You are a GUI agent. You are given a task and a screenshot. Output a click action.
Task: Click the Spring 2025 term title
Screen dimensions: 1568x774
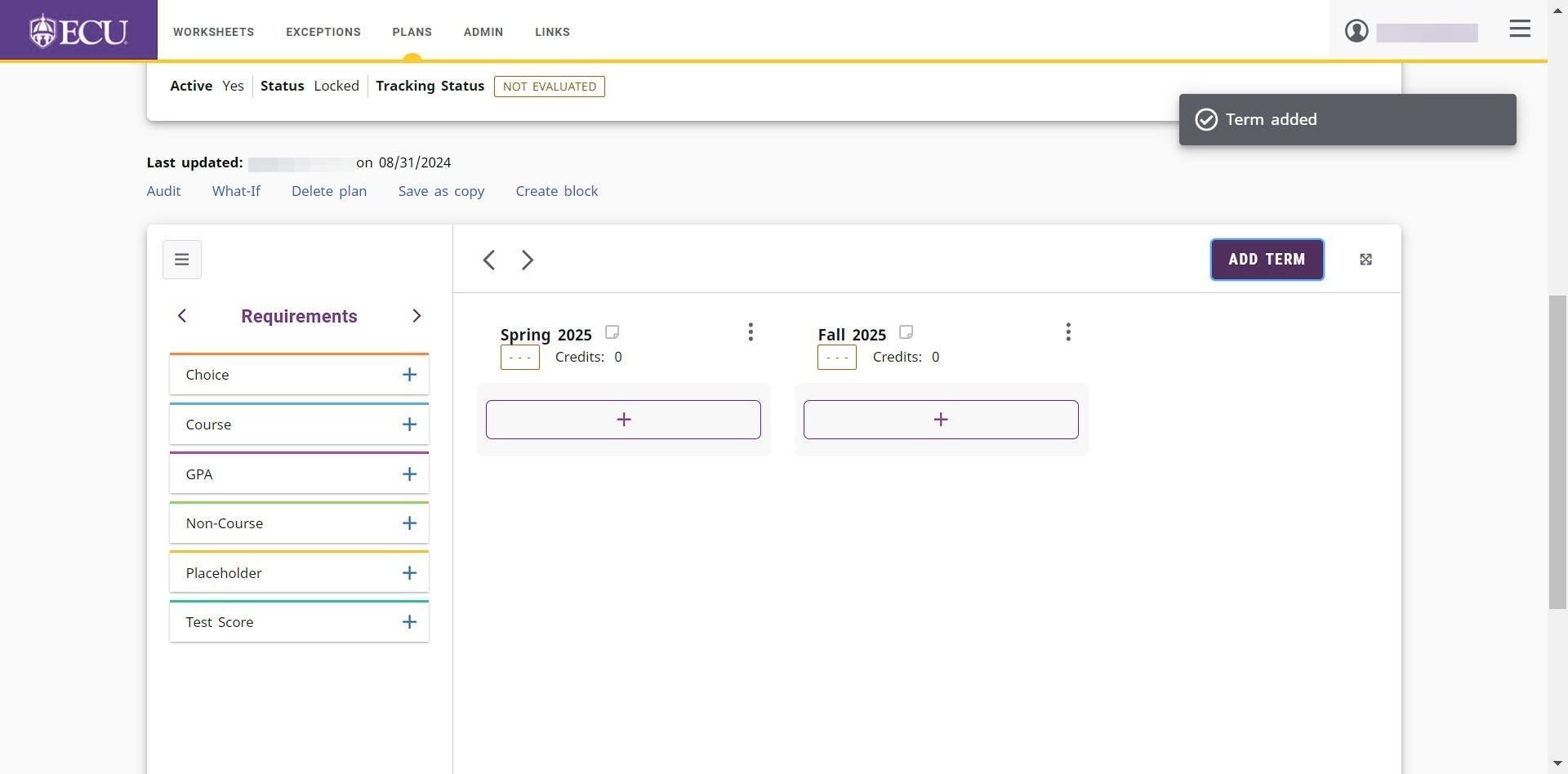[x=546, y=335]
